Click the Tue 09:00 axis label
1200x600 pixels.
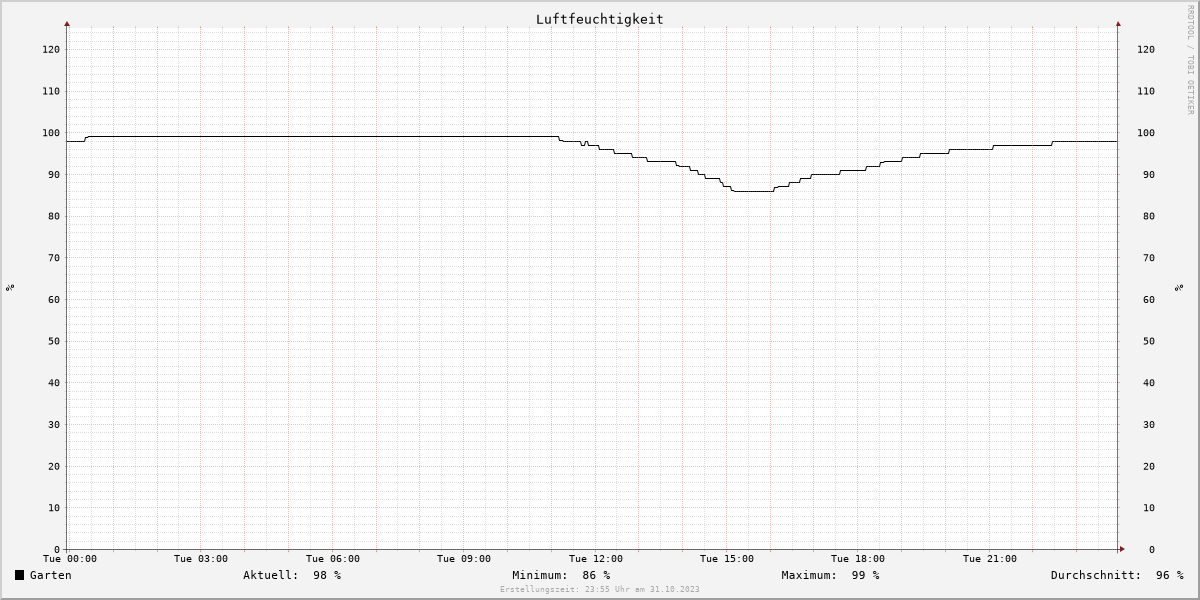tap(464, 559)
